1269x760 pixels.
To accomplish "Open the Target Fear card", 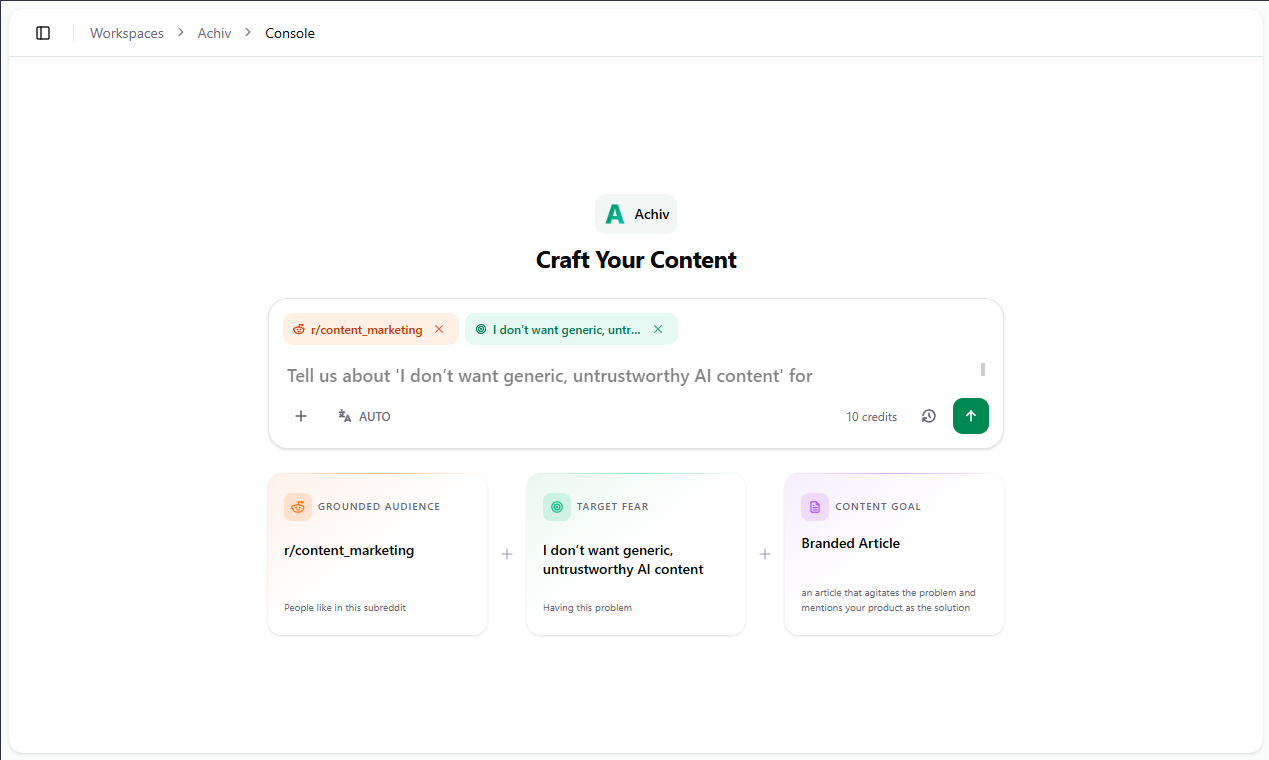I will point(636,554).
